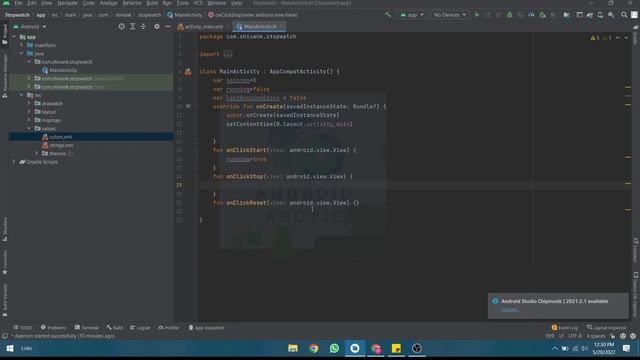
Task: Jump to next highlighted error arrow
Action: 626,38
